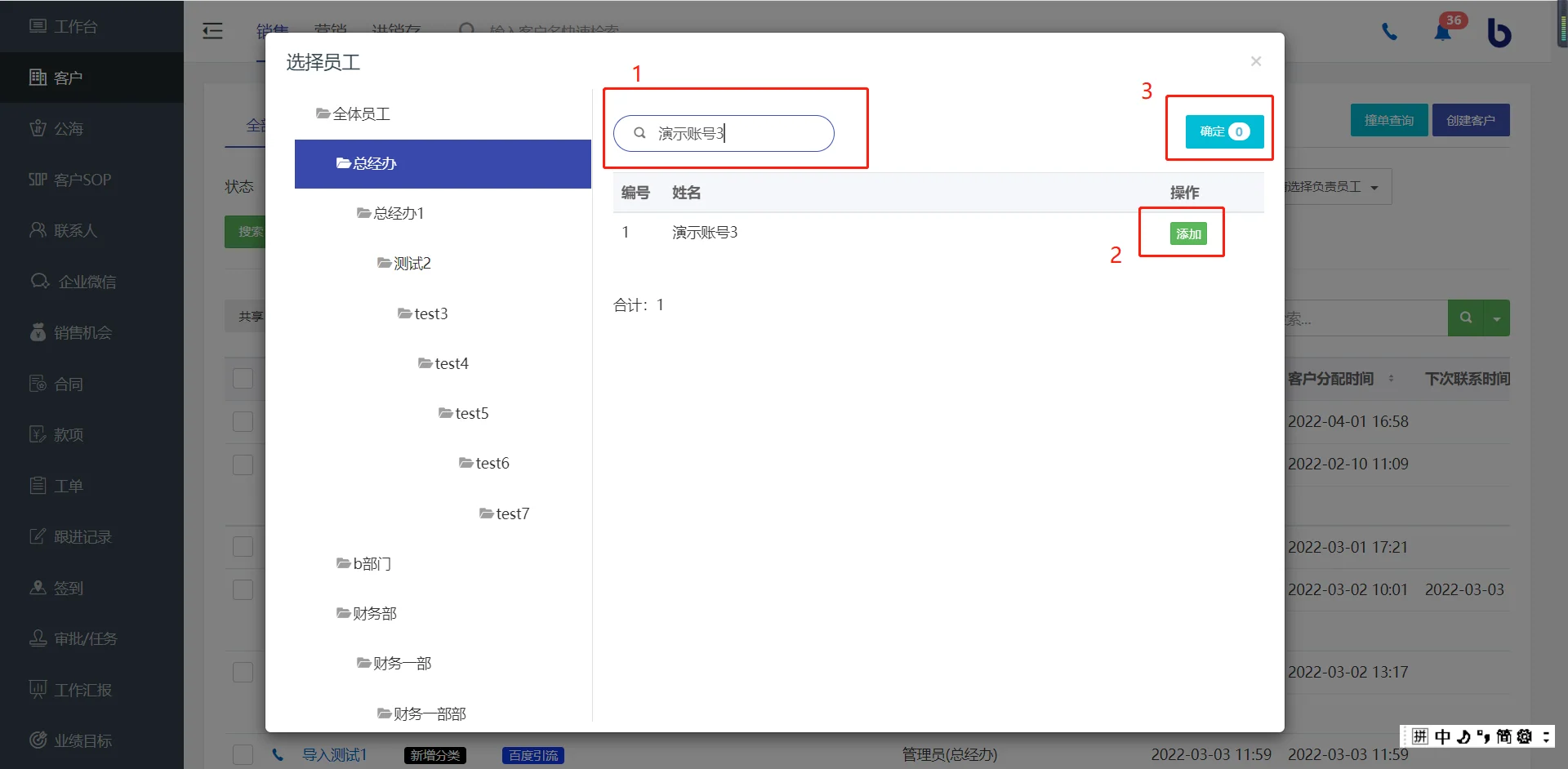
Task: Check the row dated 2022-04-01 16:58
Action: pos(243,422)
